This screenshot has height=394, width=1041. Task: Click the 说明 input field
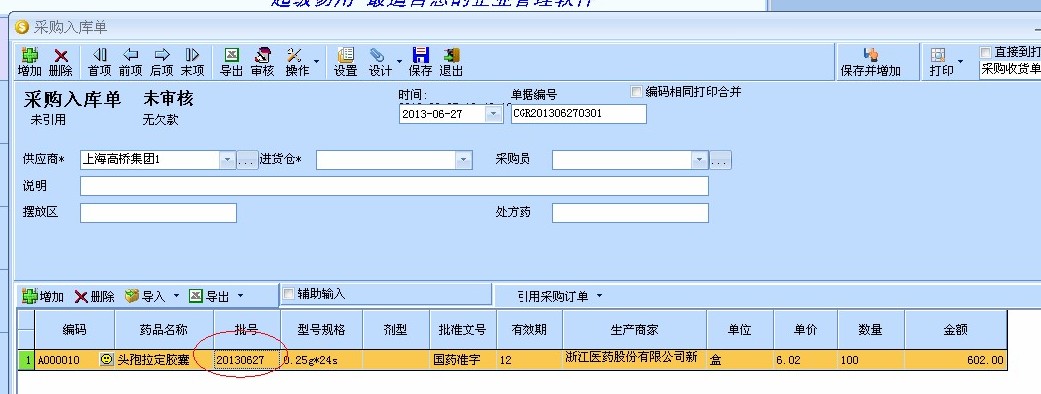coord(394,186)
